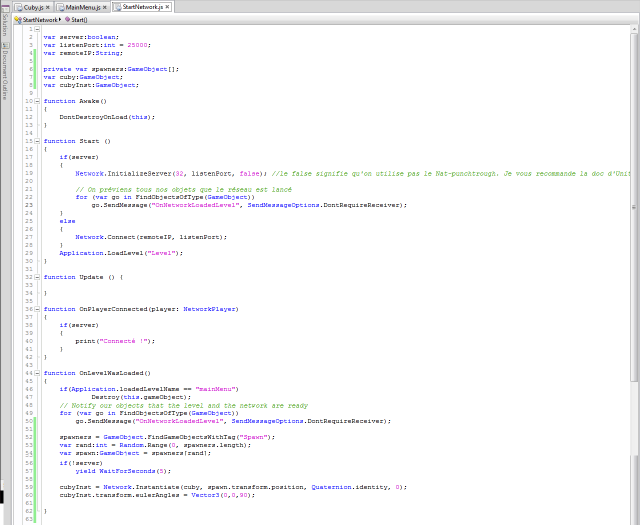Open the Document Outline side panel
The image size is (640, 525).
[x=5, y=71]
